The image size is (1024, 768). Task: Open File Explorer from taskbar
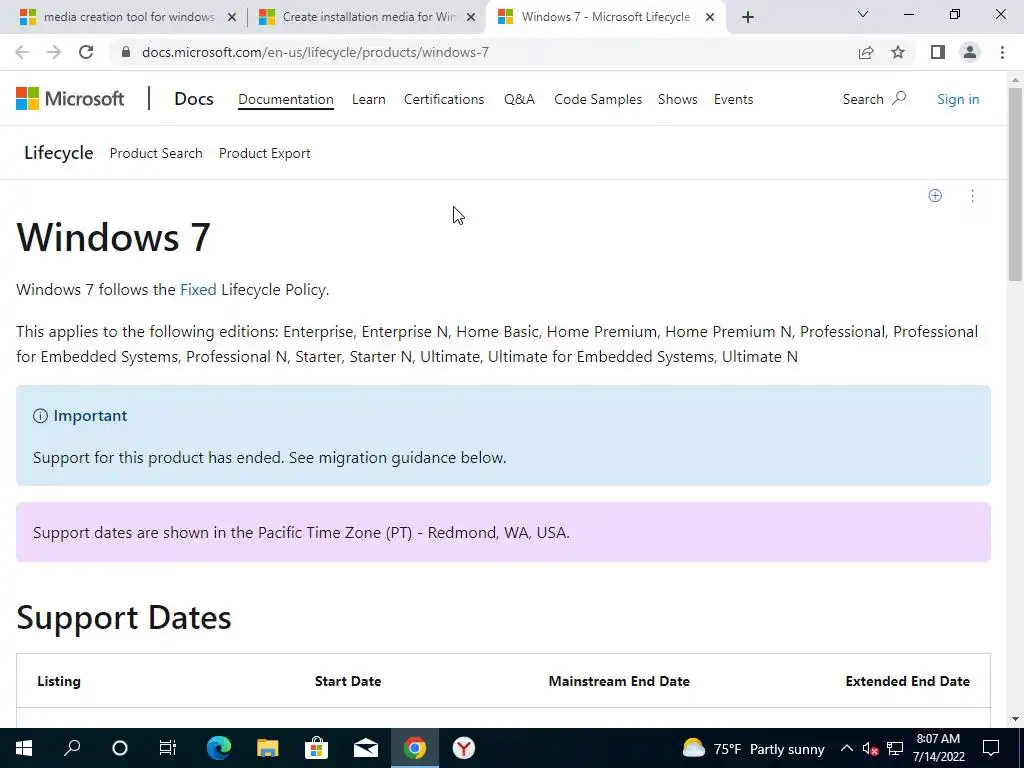(x=268, y=748)
